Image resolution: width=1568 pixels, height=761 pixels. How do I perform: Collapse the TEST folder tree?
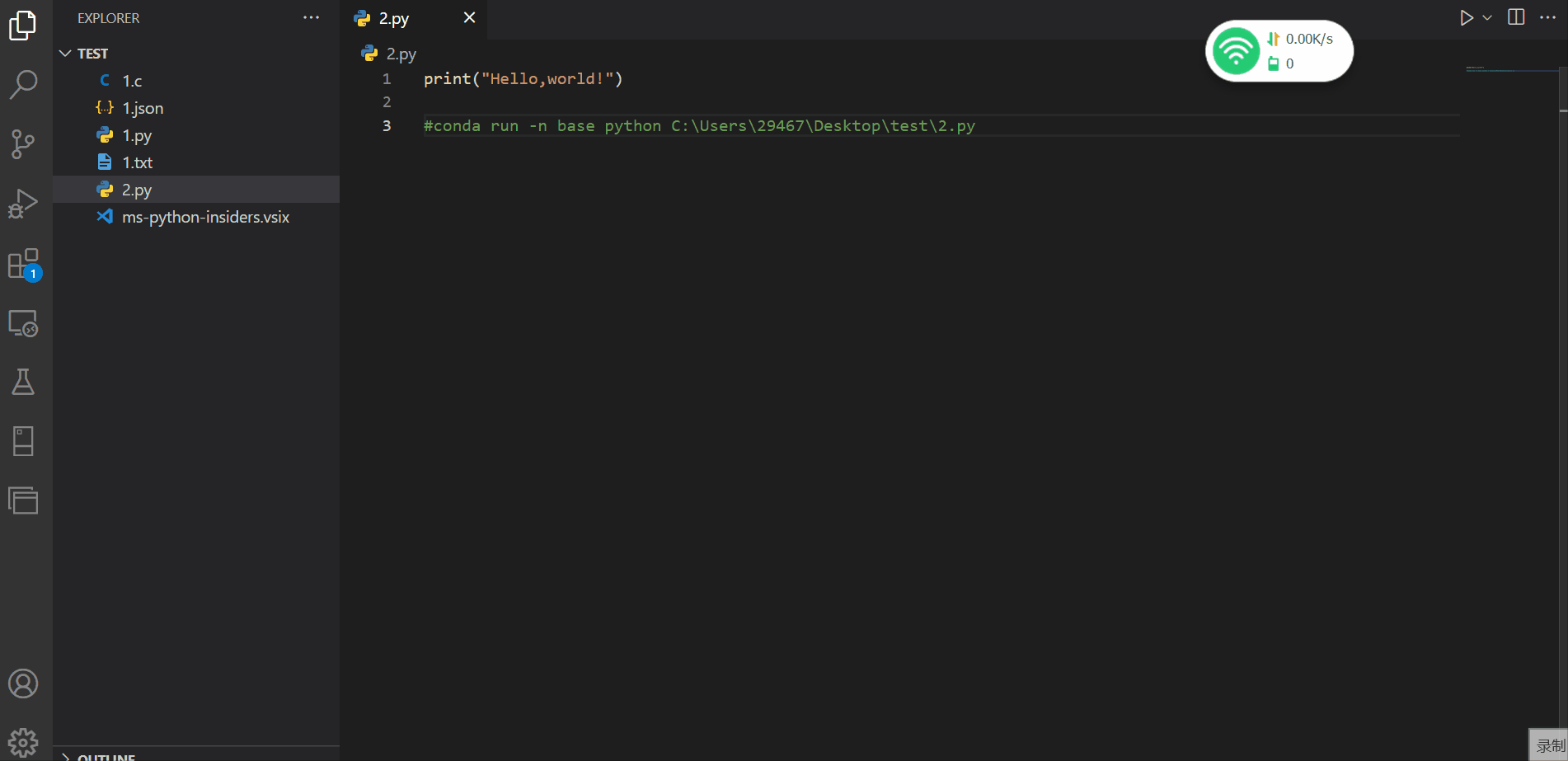pos(65,53)
